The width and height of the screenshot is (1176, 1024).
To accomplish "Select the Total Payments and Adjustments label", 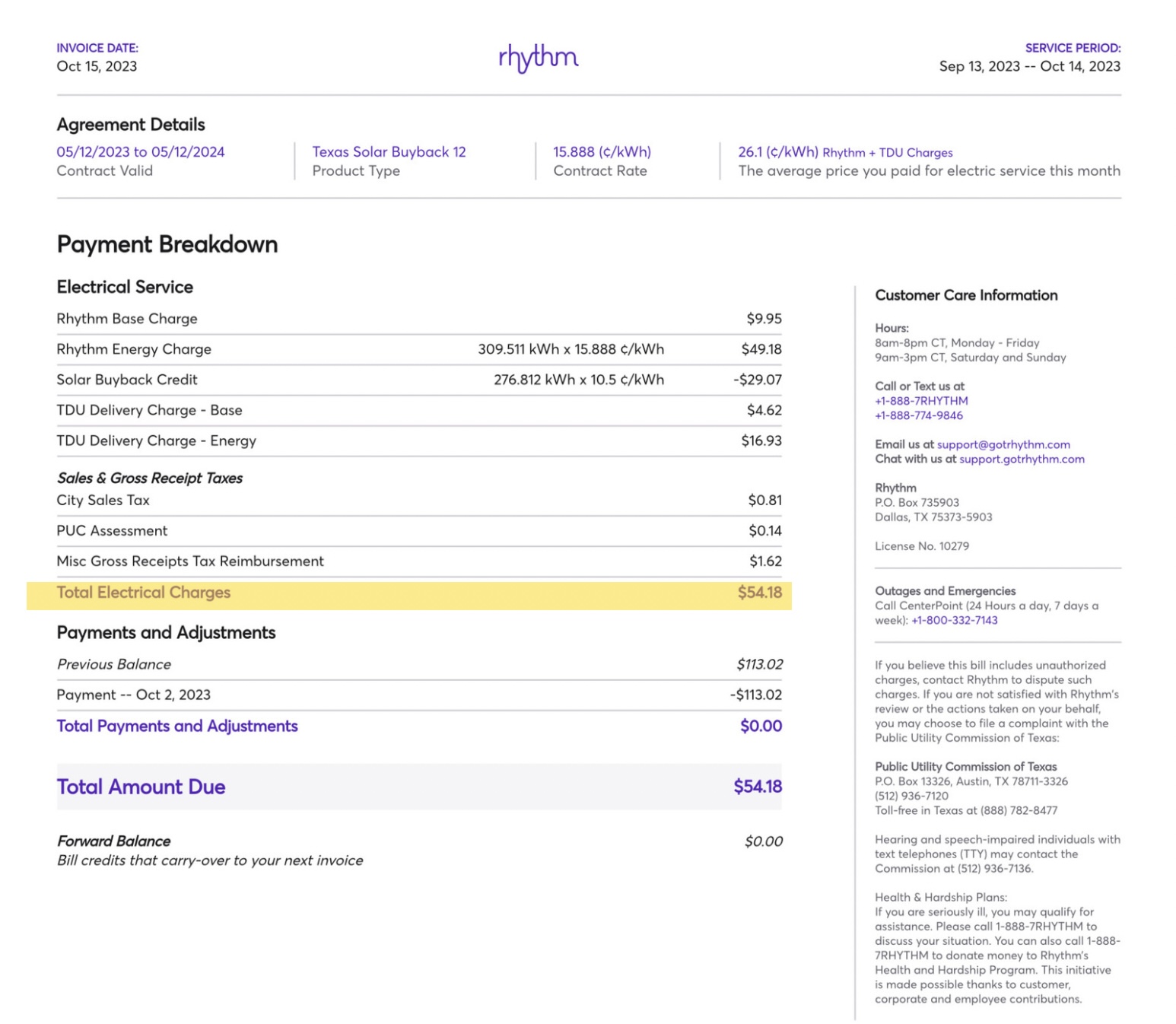I will pos(177,726).
